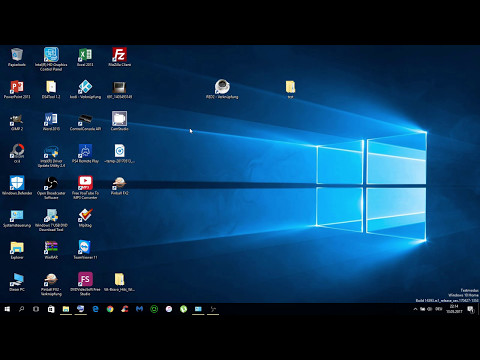This screenshot has width=480, height=360.
Task: Open the Windows Start menu
Action: coord(7,309)
